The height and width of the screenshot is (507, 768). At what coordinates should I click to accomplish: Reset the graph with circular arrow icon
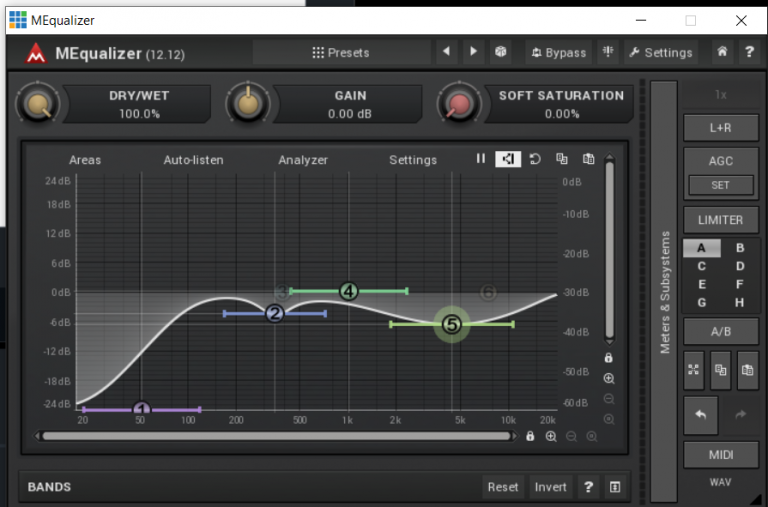click(x=535, y=159)
